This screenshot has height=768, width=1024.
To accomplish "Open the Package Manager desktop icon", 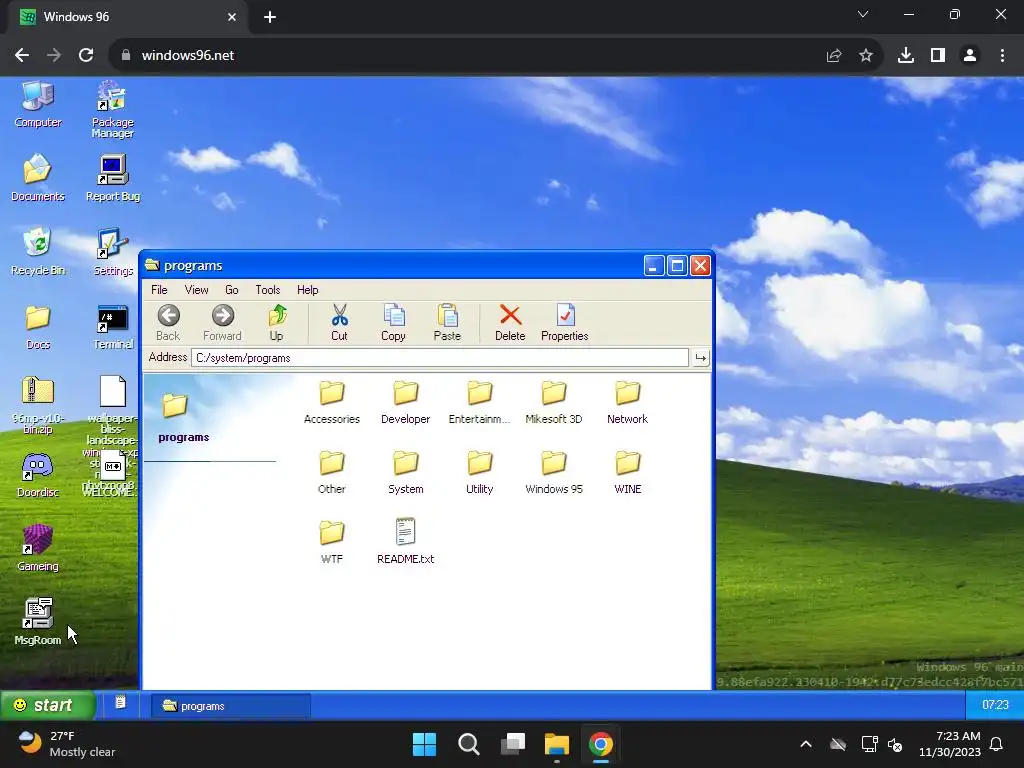I will click(x=112, y=109).
